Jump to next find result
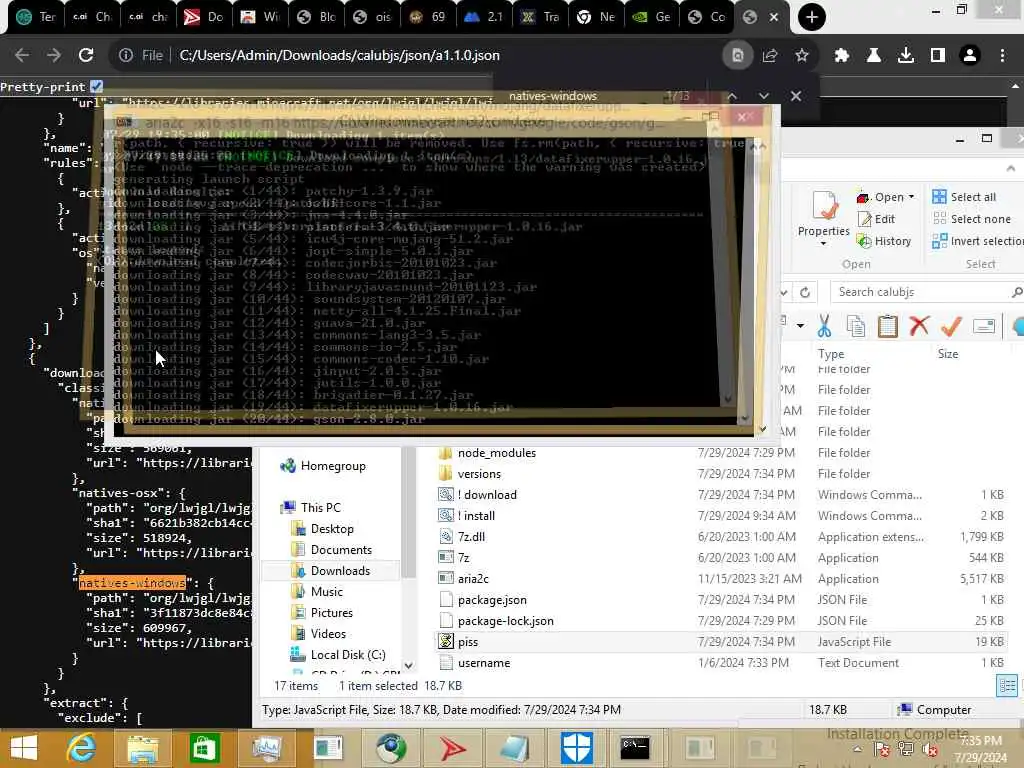 (x=763, y=96)
